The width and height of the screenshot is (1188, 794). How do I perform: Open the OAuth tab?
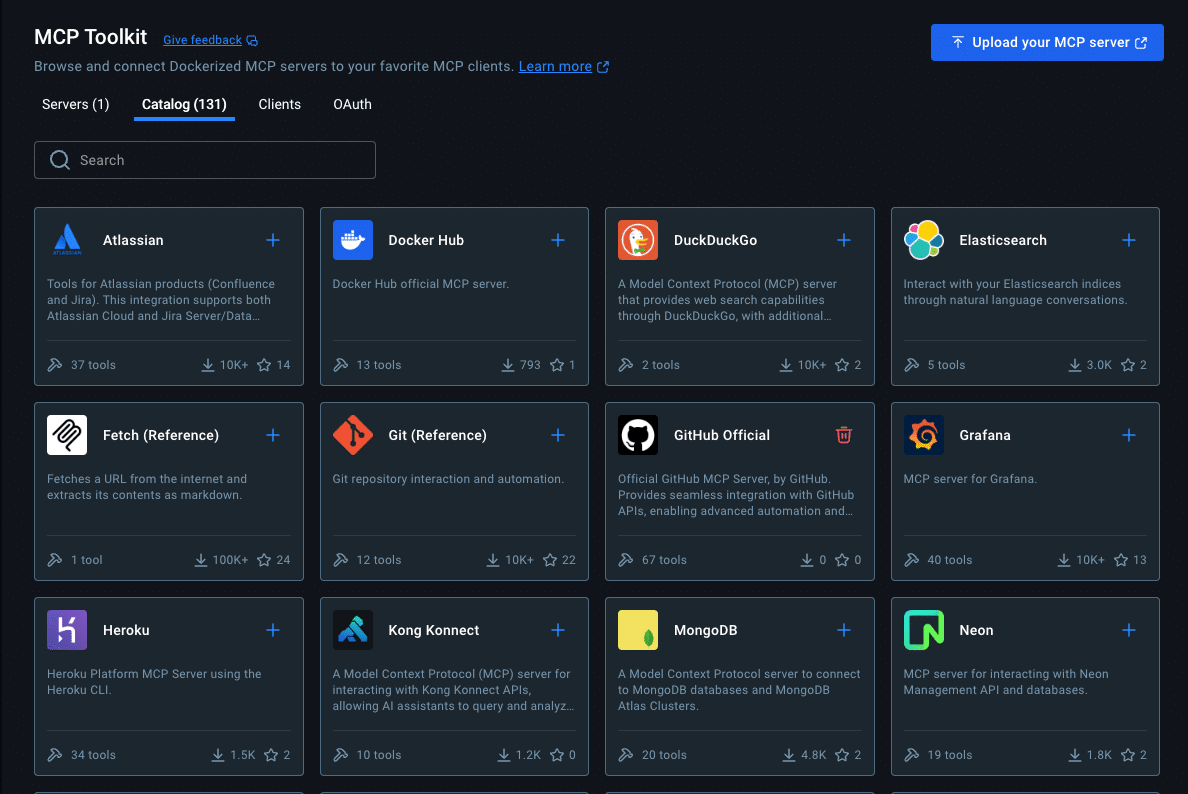pos(352,104)
